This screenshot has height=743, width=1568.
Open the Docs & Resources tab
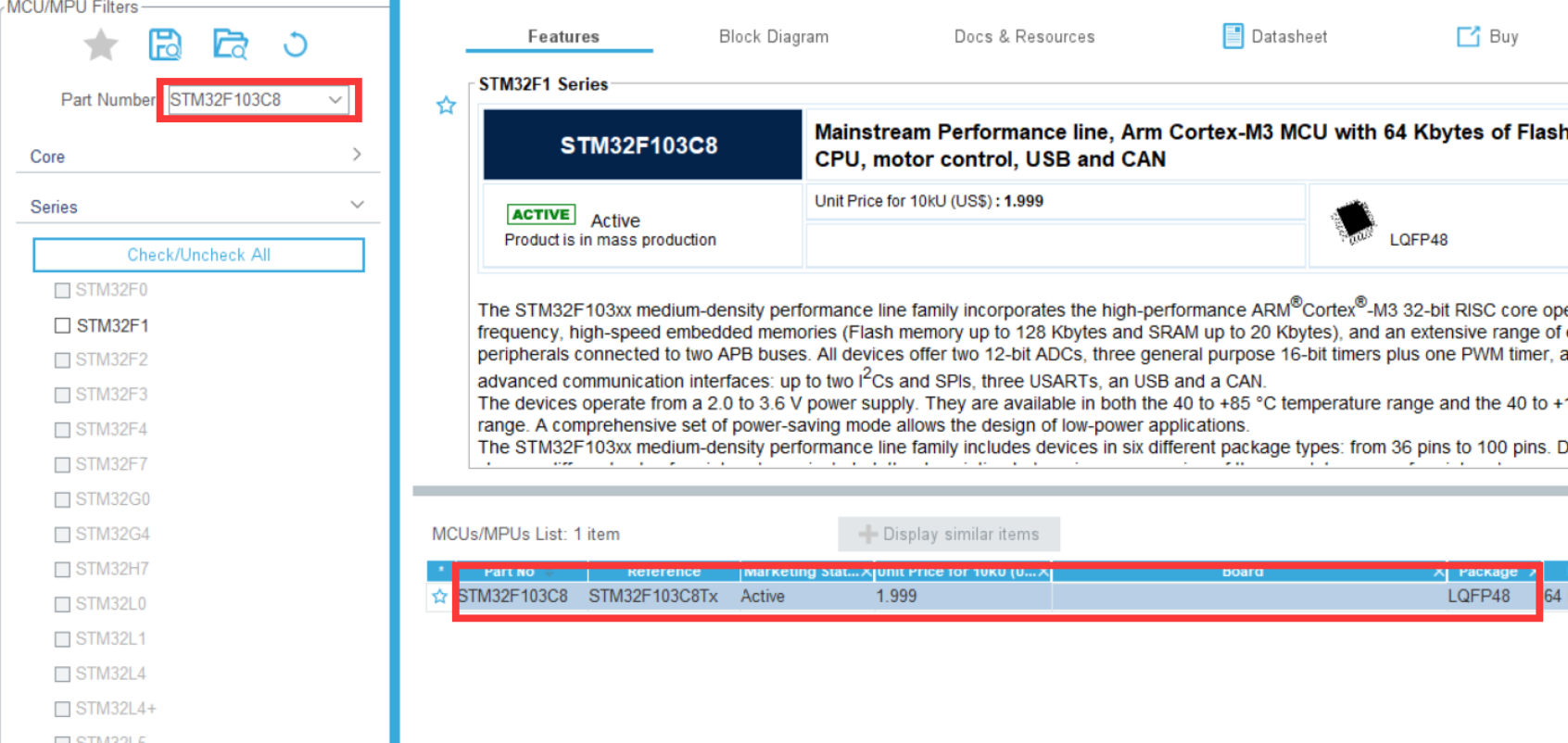[x=1024, y=36]
